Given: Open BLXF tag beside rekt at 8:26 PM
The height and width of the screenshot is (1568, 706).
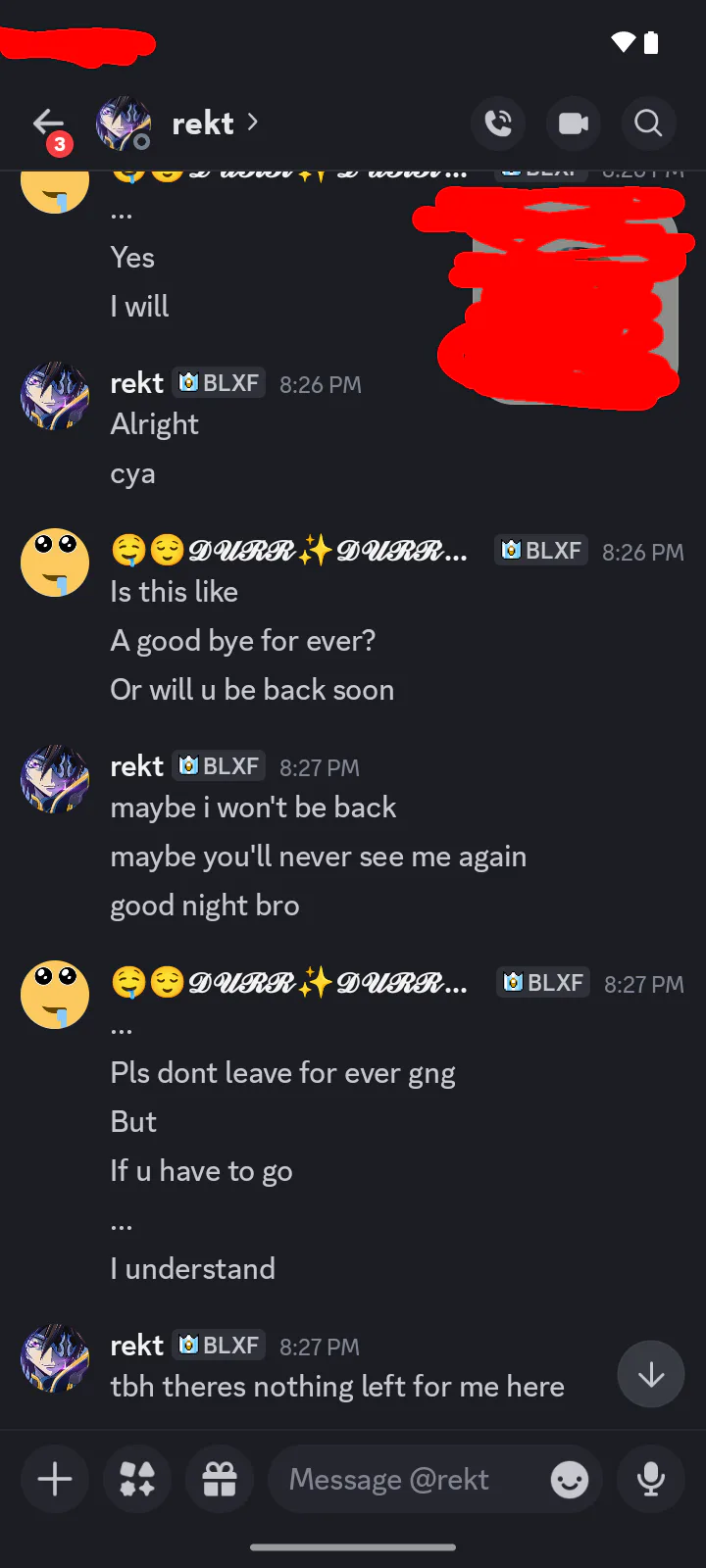Looking at the screenshot, I should pyautogui.click(x=220, y=382).
